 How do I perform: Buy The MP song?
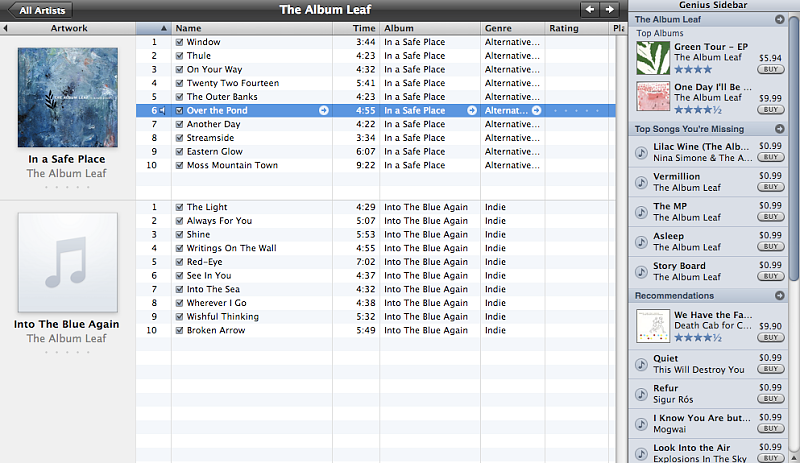click(x=770, y=216)
